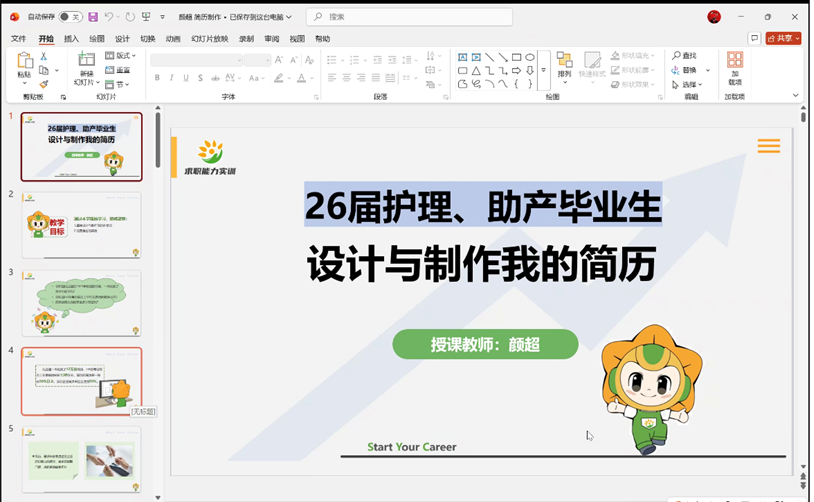Click the Find (查找) magnifier tool

(684, 56)
